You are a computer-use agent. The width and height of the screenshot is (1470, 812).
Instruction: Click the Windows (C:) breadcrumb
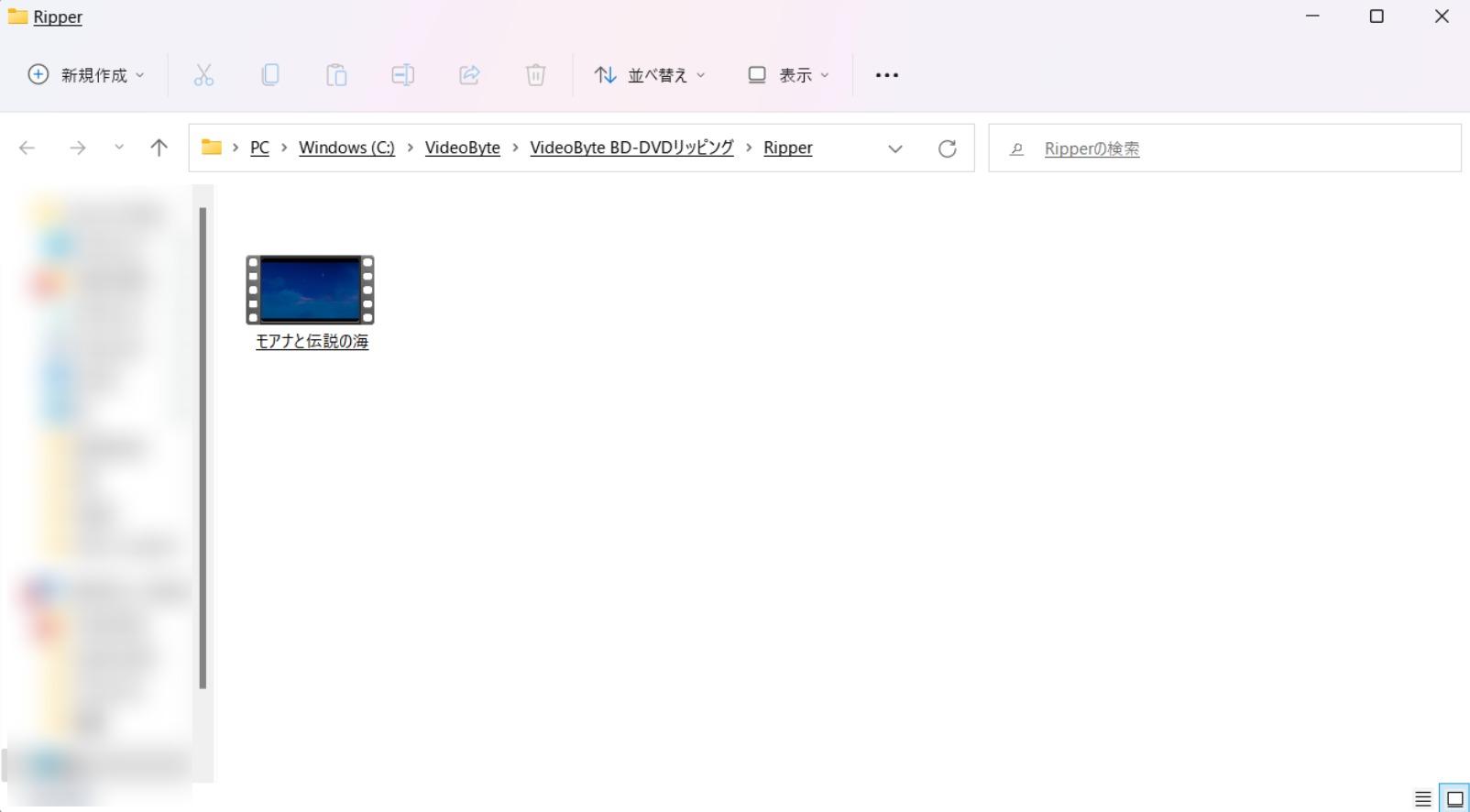coord(346,148)
